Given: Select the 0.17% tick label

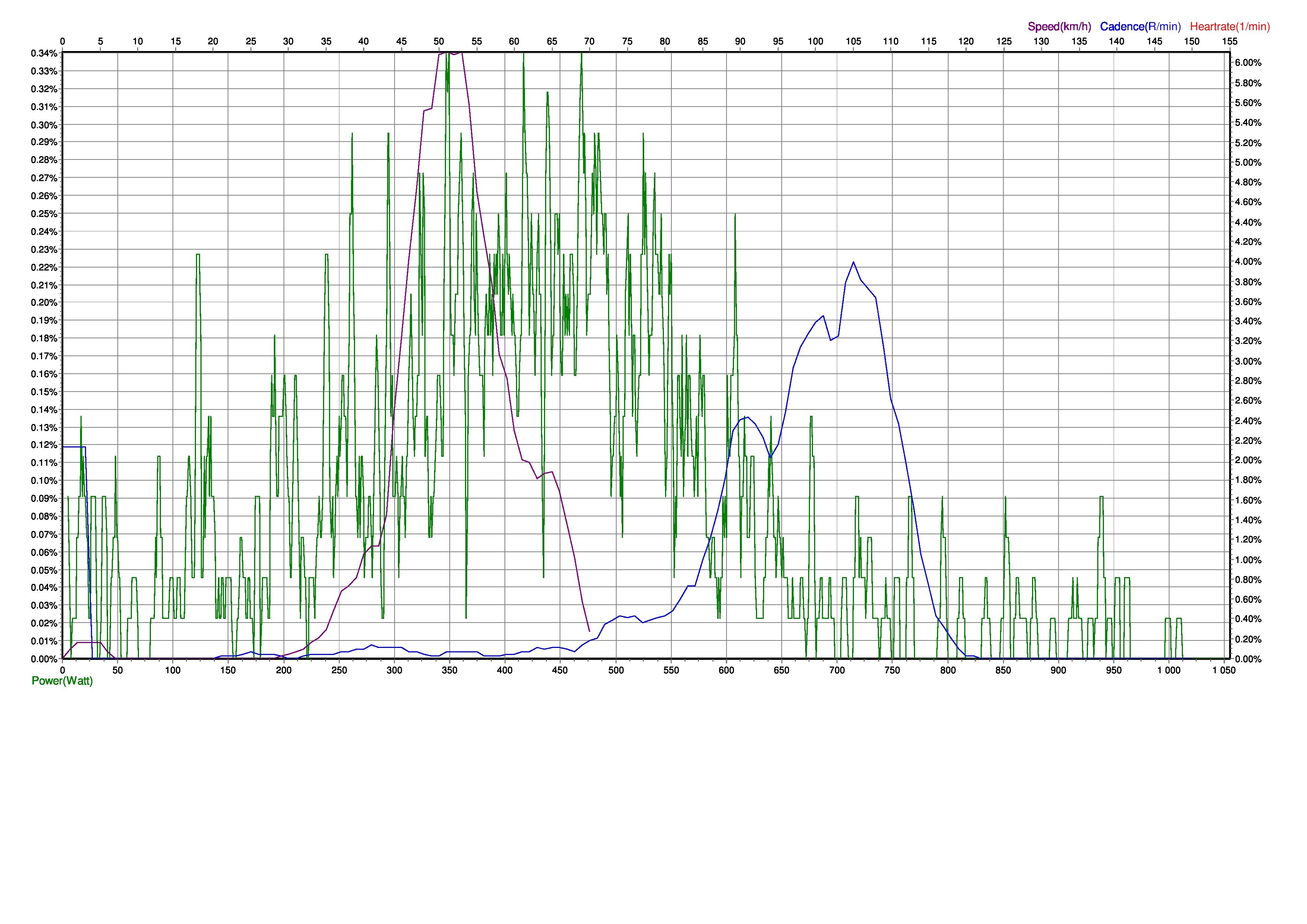Looking at the screenshot, I should pos(44,357).
